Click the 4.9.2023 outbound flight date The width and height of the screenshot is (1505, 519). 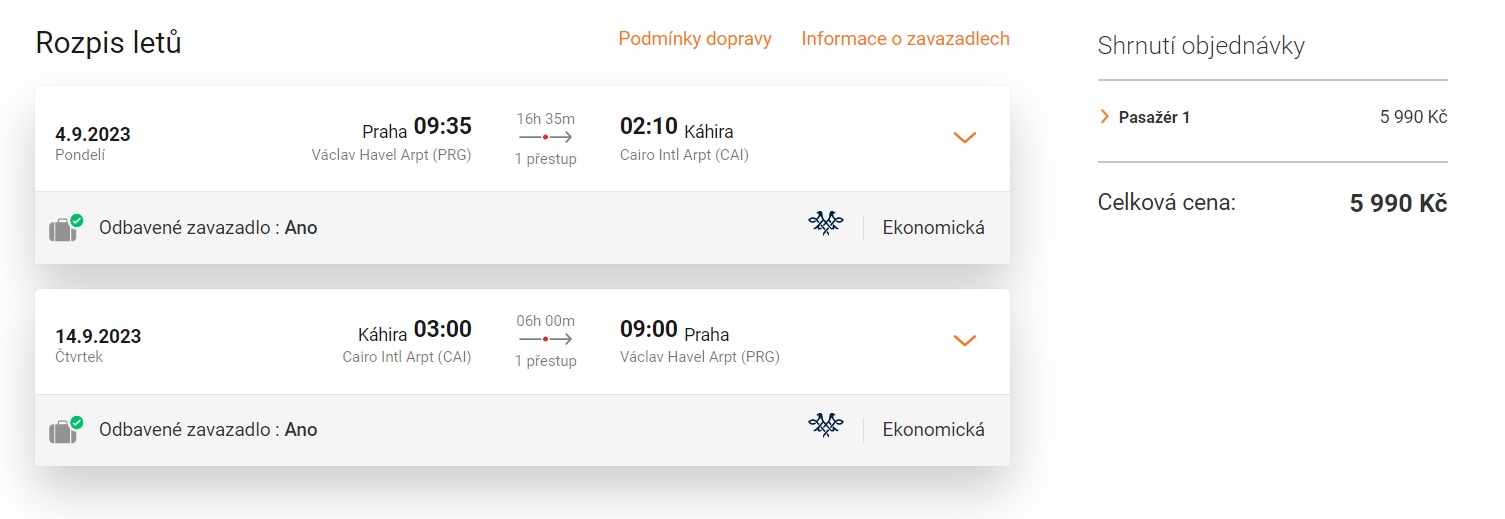(x=93, y=134)
